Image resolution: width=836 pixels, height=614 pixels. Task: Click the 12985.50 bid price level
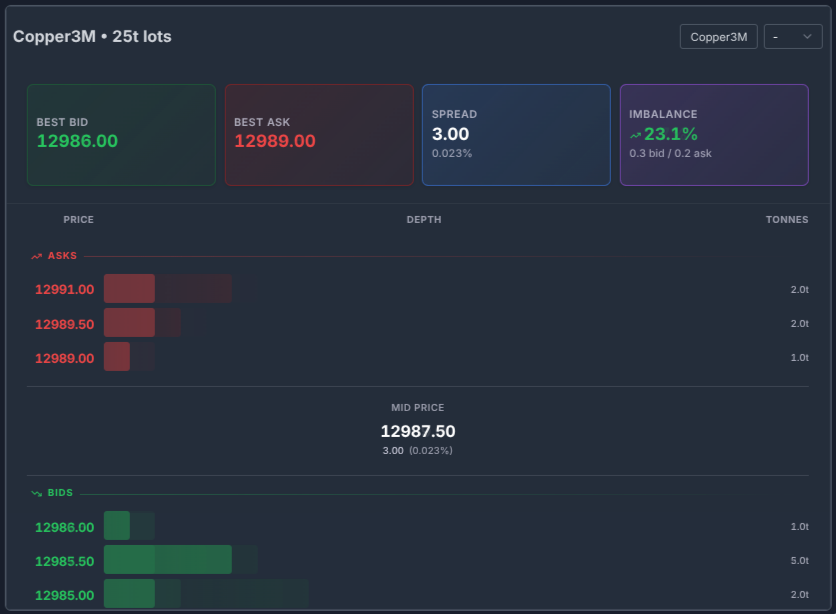point(65,561)
